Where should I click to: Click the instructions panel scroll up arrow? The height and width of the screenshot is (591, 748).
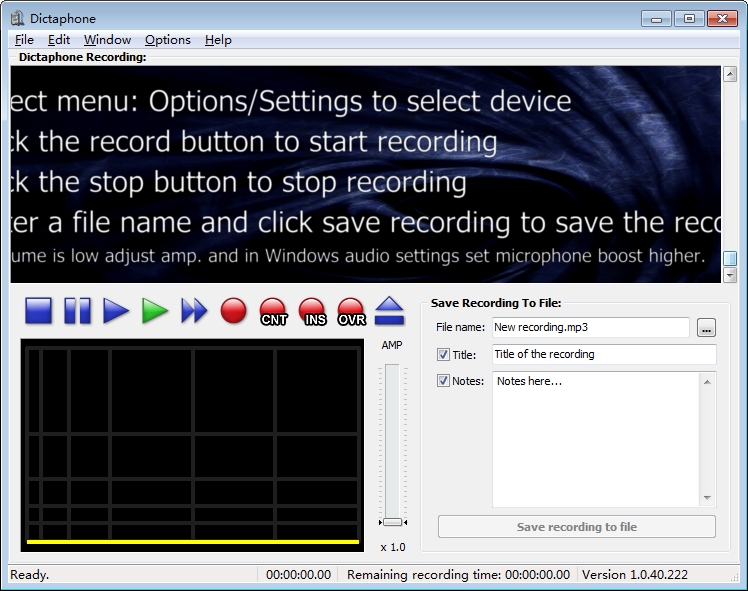[x=730, y=74]
